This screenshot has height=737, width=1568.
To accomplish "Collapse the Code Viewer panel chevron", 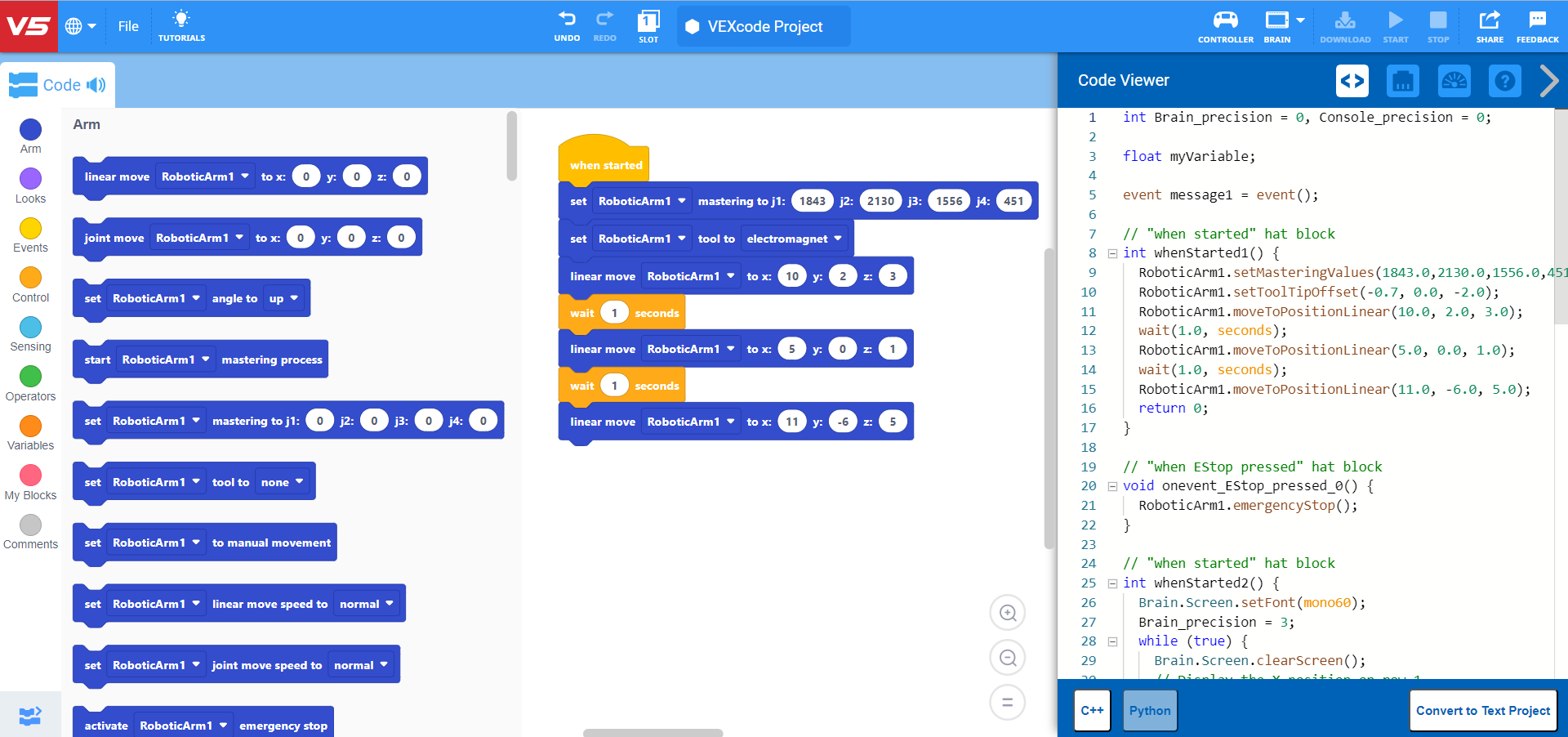I will point(1548,81).
